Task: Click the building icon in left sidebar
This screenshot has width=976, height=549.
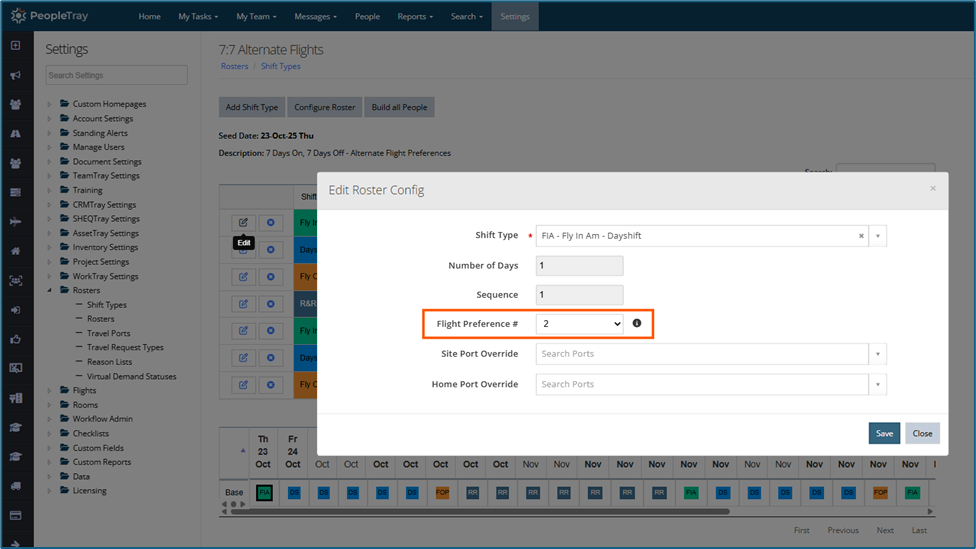Action: pyautogui.click(x=16, y=398)
